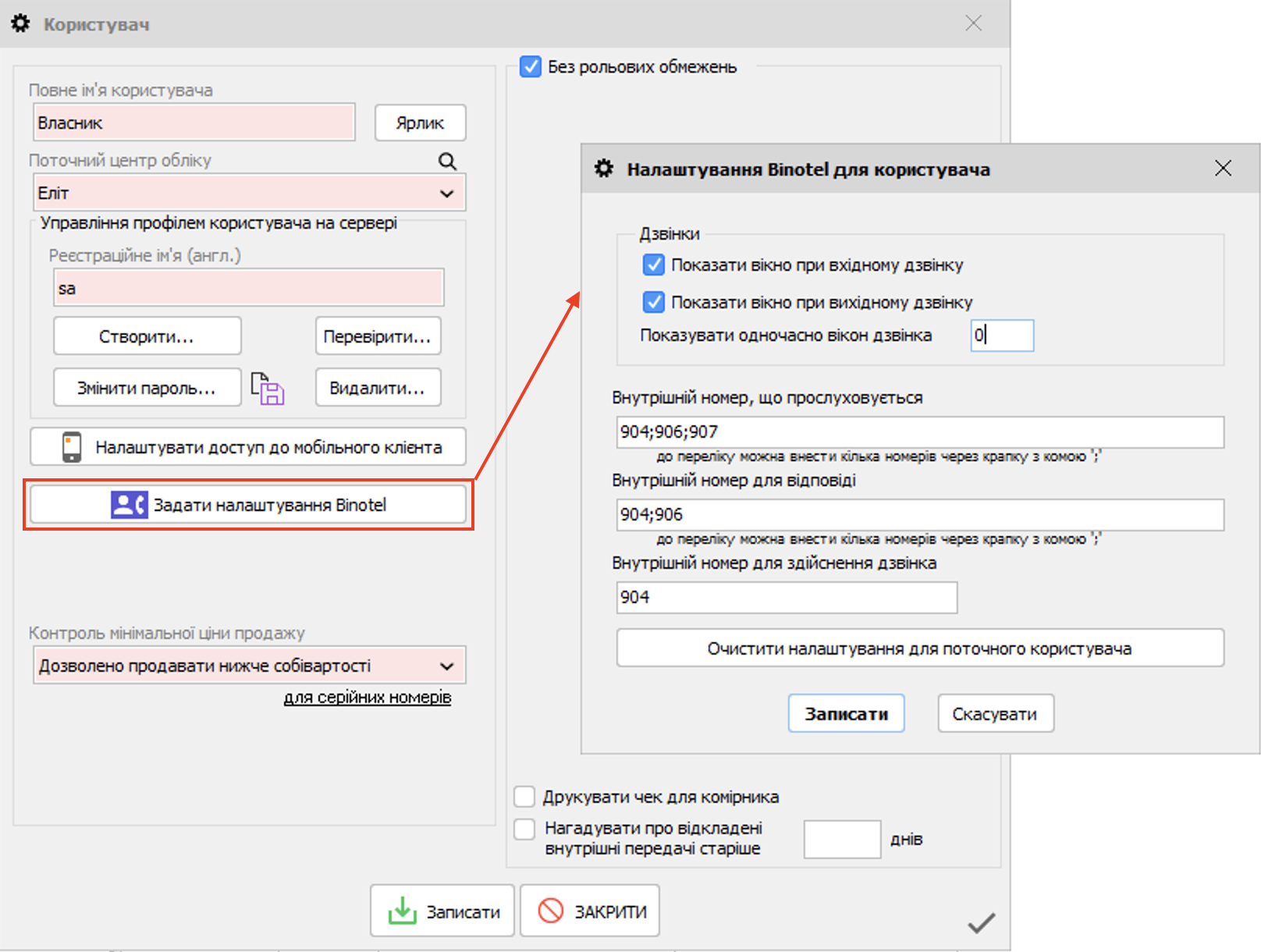Toggle Без рольових обмежень checkbox
The width and height of the screenshot is (1261, 952).
[531, 66]
